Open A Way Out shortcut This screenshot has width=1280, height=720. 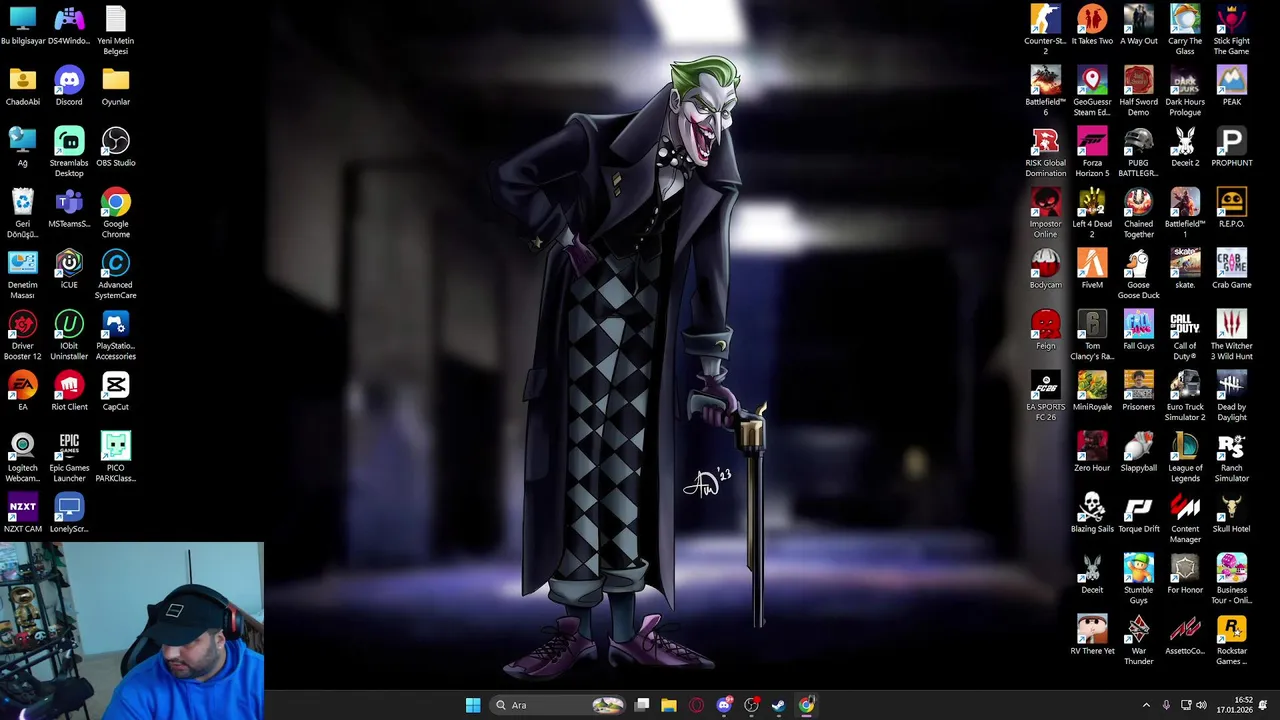(x=1138, y=26)
